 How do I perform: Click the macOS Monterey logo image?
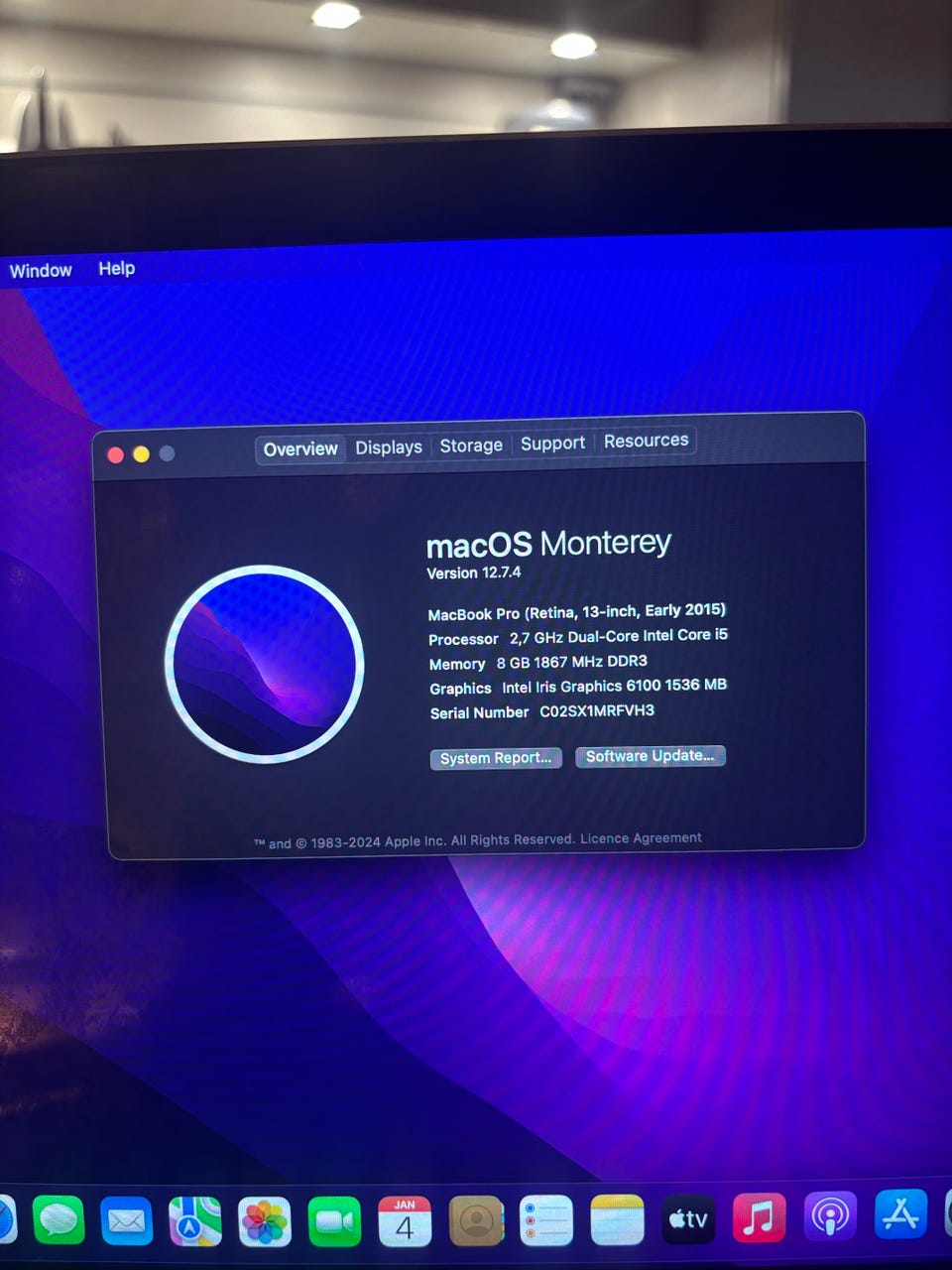pyautogui.click(x=265, y=664)
